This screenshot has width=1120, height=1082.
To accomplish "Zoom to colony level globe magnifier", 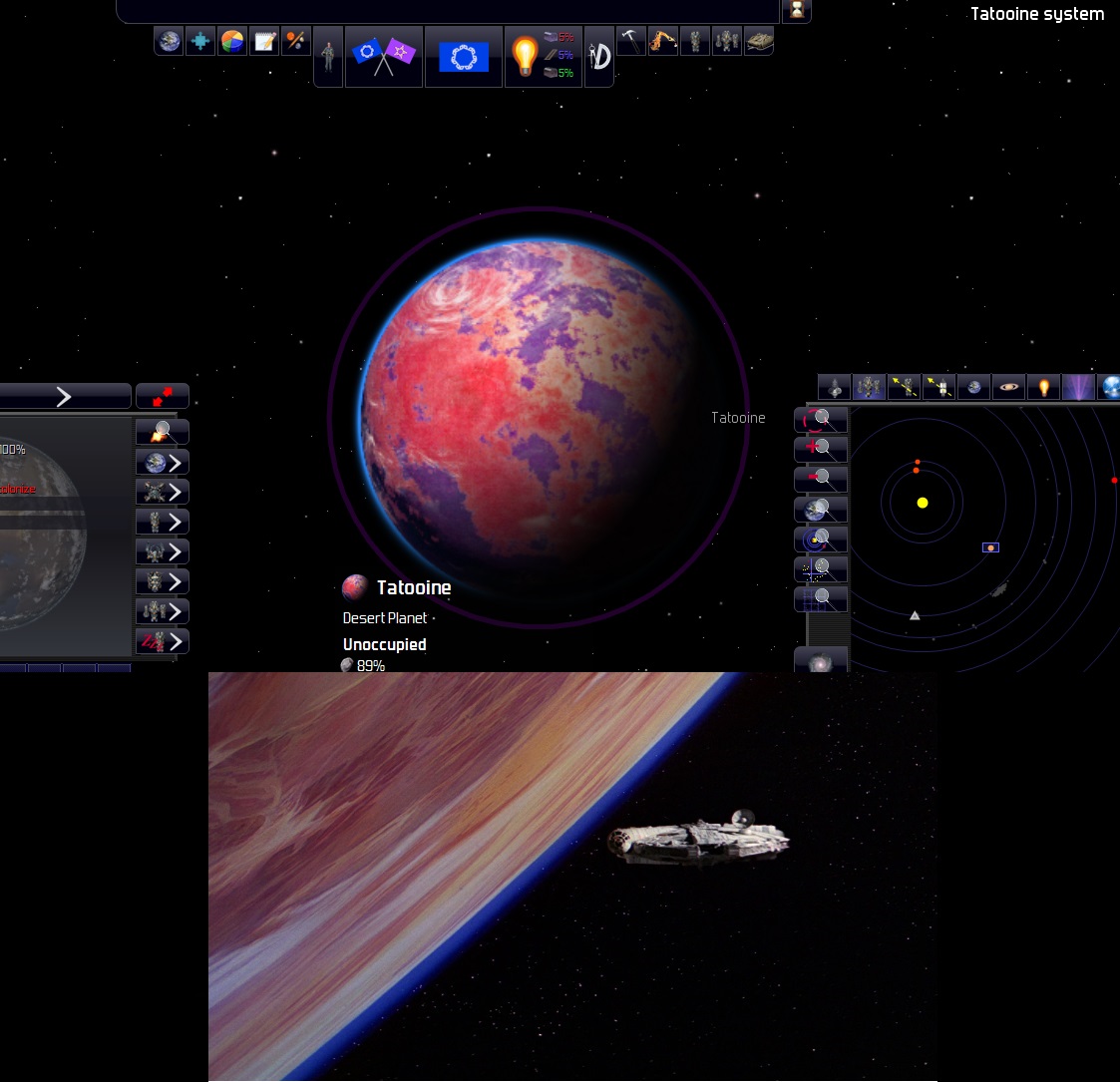I will coord(822,510).
